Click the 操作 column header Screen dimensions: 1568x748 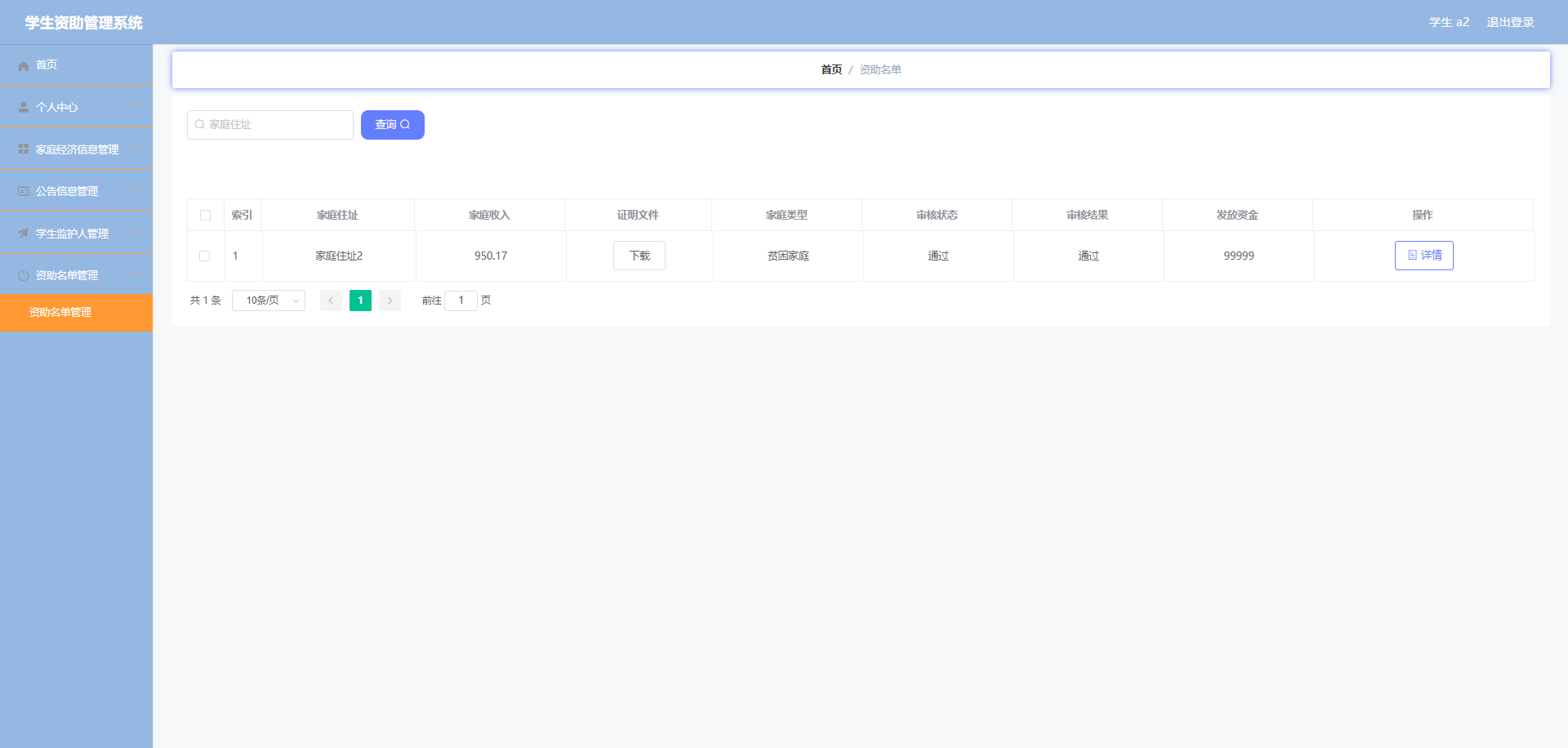1423,215
